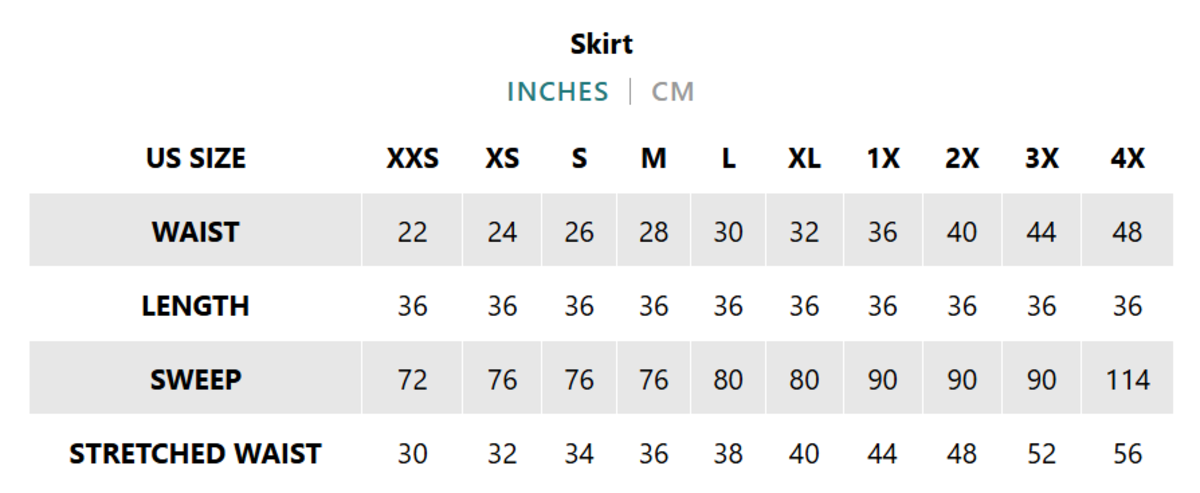Image resolution: width=1200 pixels, height=493 pixels.
Task: Click the stretched waist value for 4X
Action: pyautogui.click(x=1127, y=454)
